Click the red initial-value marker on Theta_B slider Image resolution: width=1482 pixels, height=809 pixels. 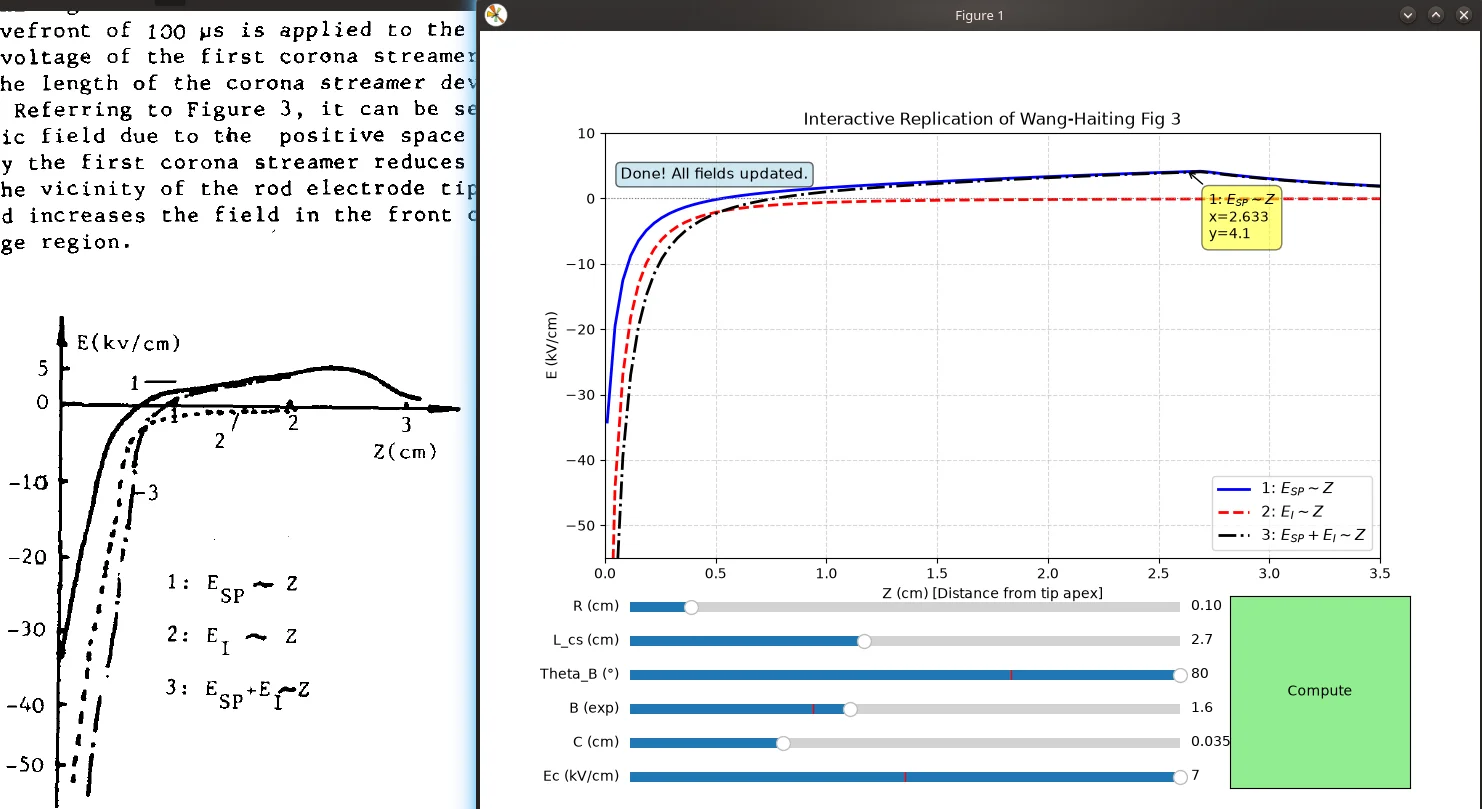(x=1011, y=675)
